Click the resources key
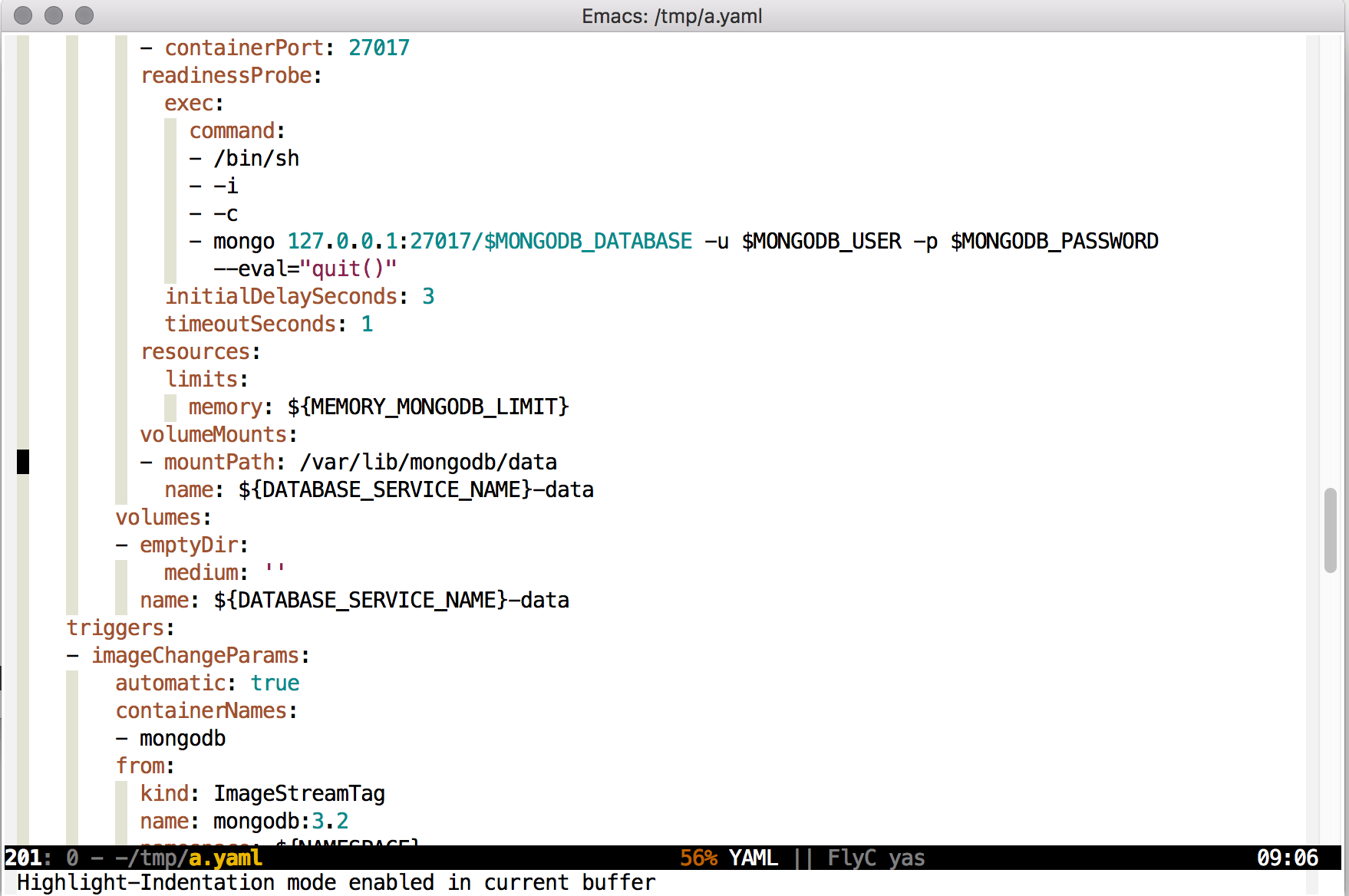1349x896 pixels. (x=195, y=351)
